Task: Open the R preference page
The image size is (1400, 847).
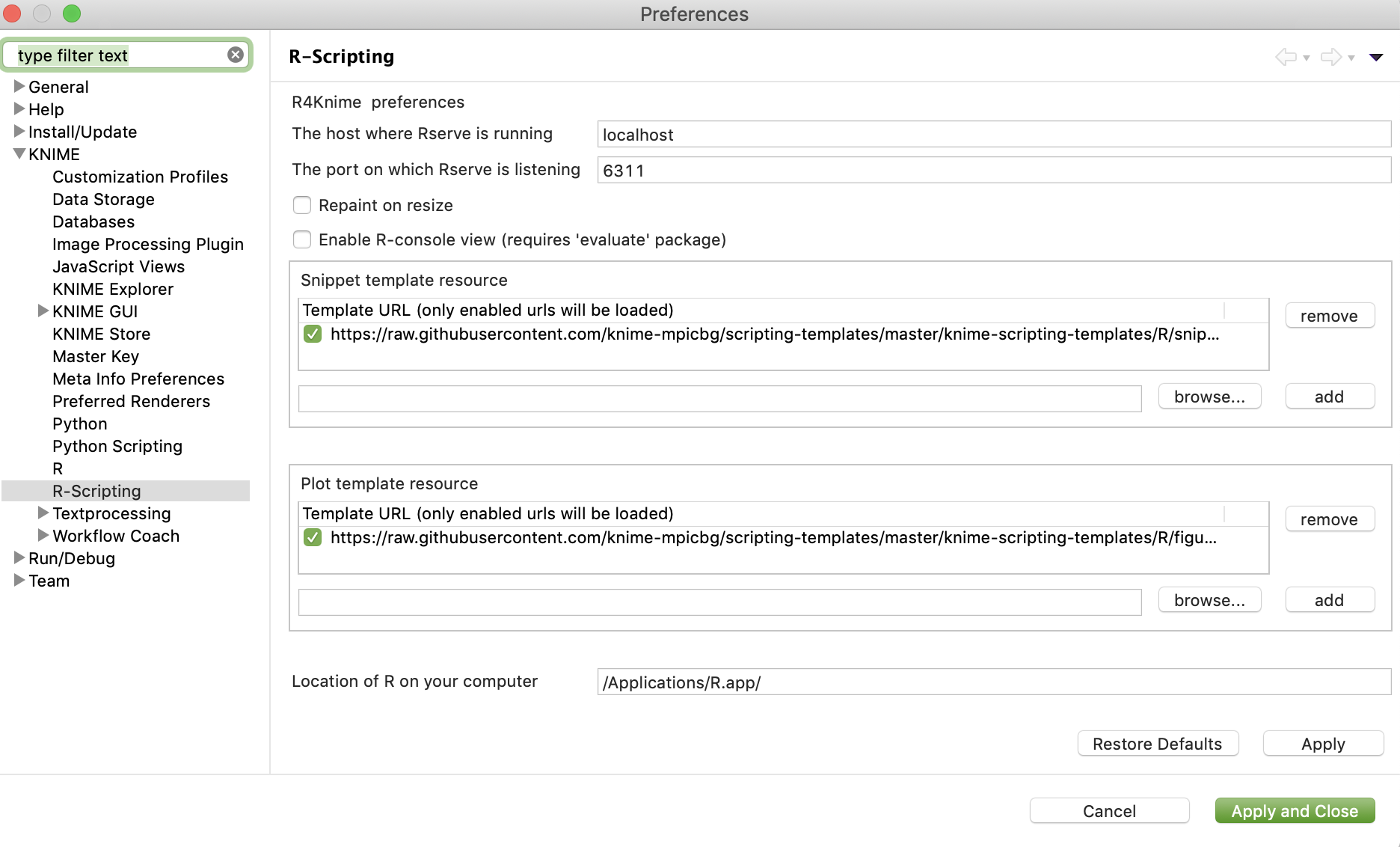Action: [x=58, y=468]
